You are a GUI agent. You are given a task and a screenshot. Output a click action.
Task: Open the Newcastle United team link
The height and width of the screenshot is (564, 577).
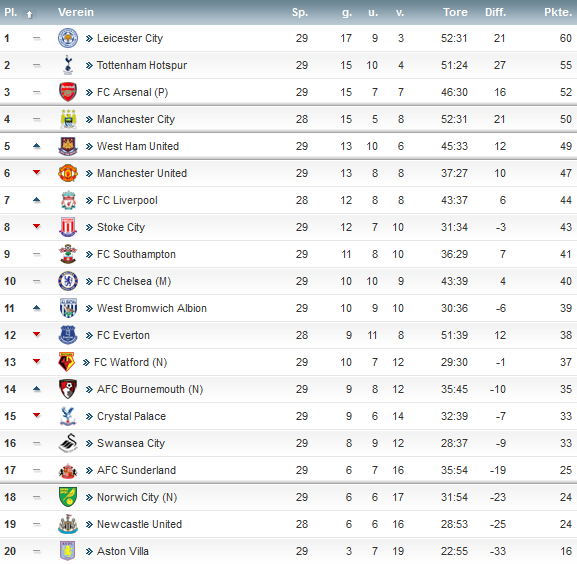point(139,524)
